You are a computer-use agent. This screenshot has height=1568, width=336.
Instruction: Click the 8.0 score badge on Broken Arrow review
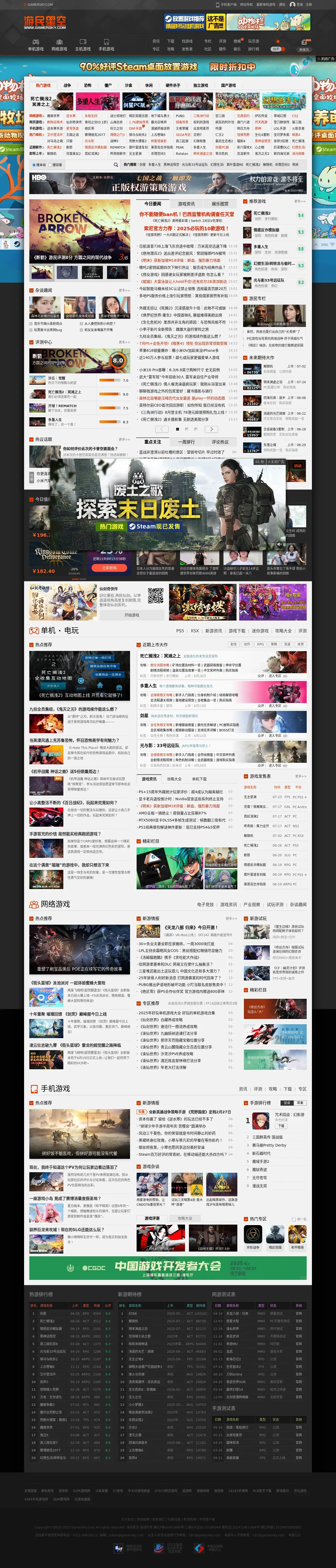(118, 360)
